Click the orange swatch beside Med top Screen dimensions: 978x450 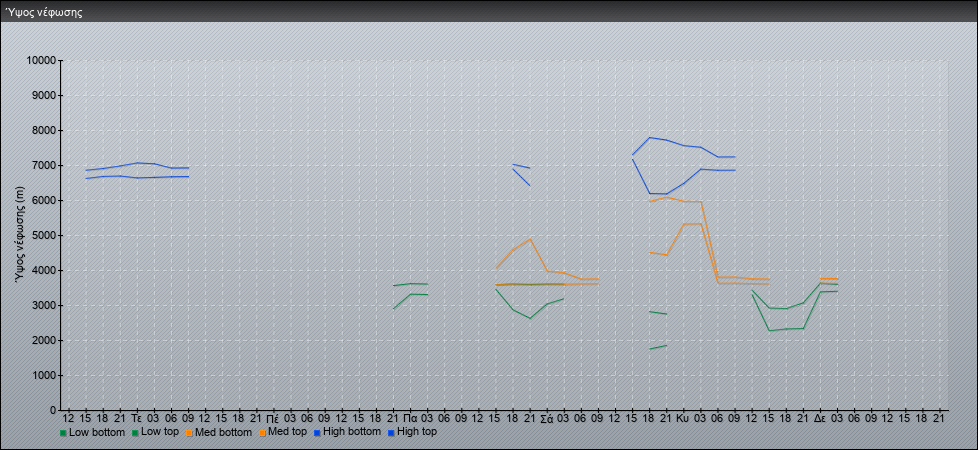pyautogui.click(x=261, y=433)
